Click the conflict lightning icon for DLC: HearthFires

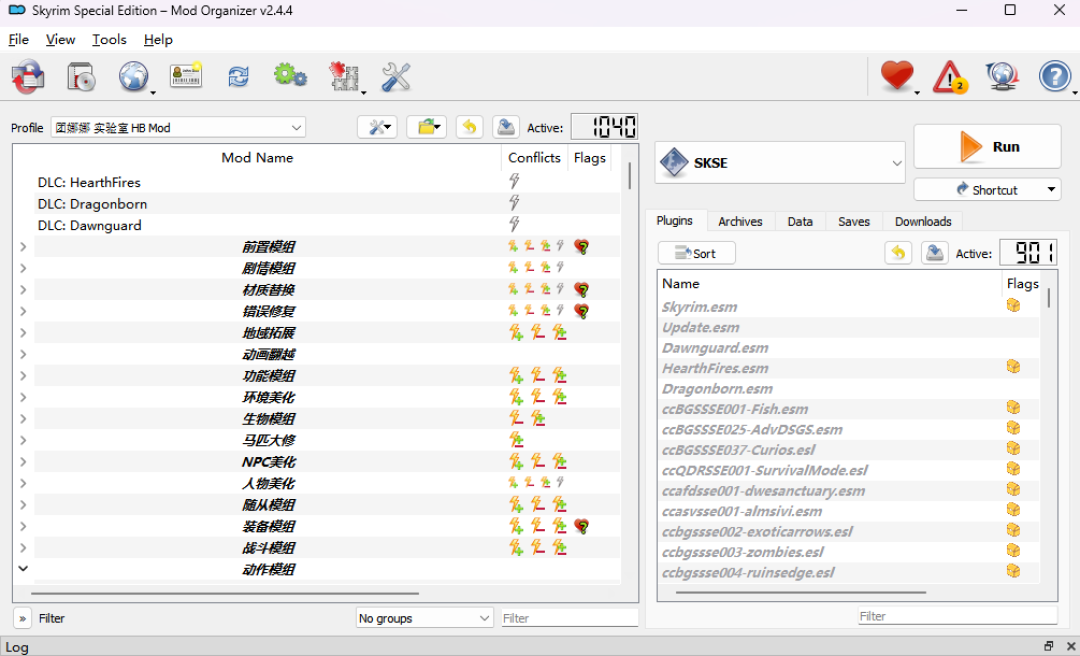click(514, 181)
